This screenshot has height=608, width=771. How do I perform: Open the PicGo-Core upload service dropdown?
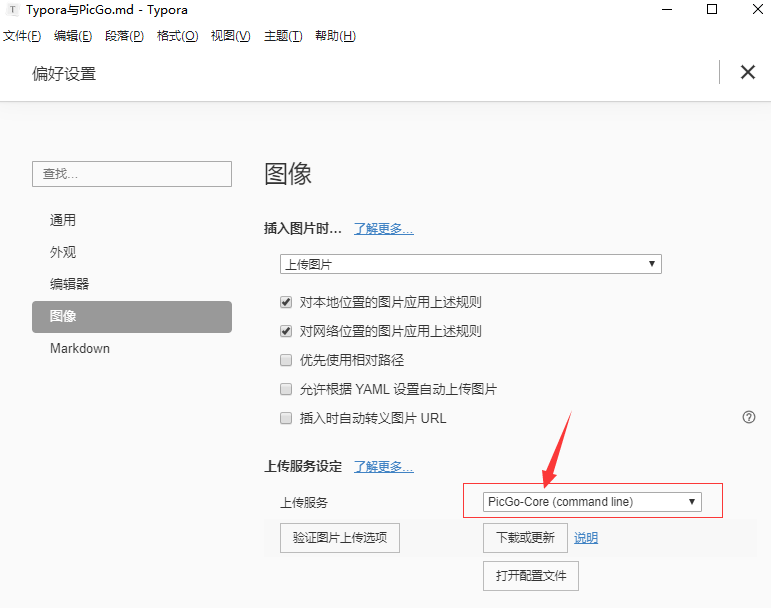592,502
